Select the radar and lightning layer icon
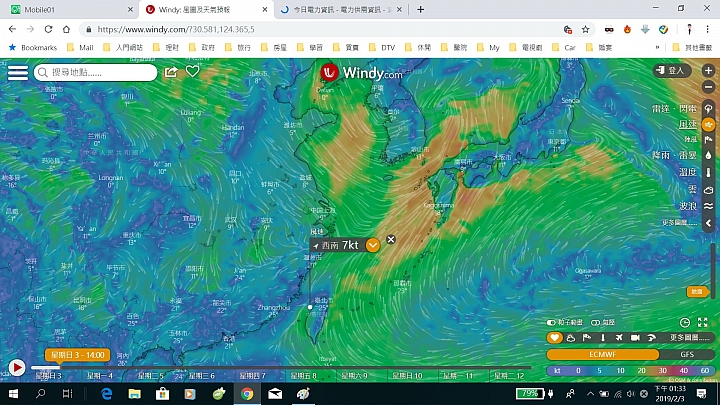Viewport: 720px width, 405px height. click(x=709, y=108)
